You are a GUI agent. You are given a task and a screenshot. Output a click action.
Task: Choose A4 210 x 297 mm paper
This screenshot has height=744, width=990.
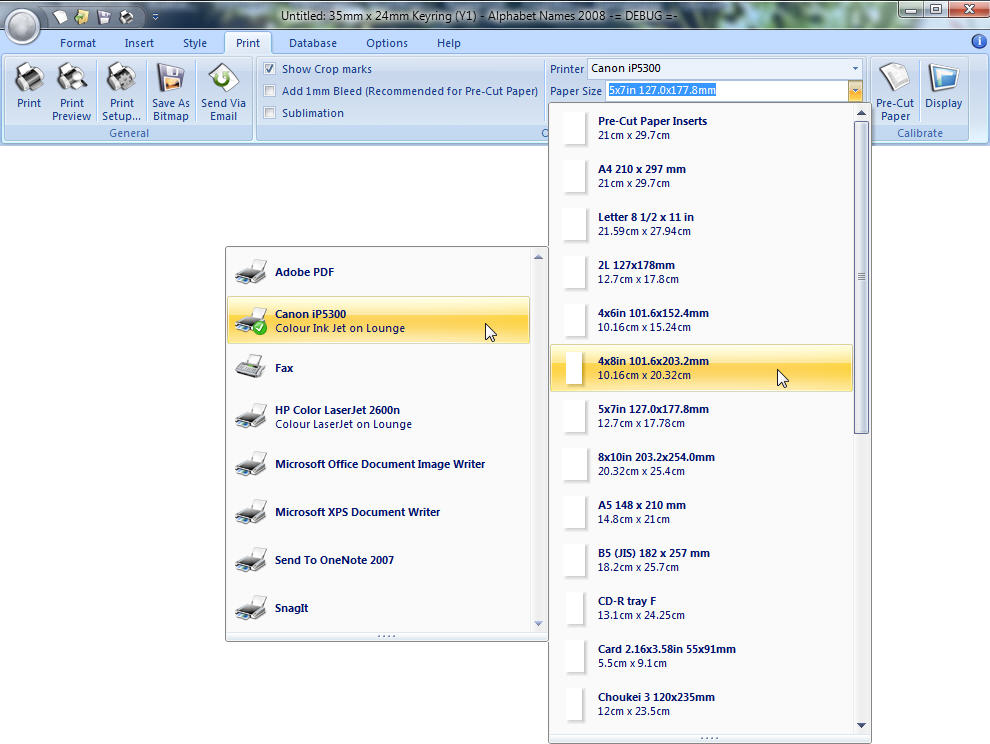click(701, 176)
